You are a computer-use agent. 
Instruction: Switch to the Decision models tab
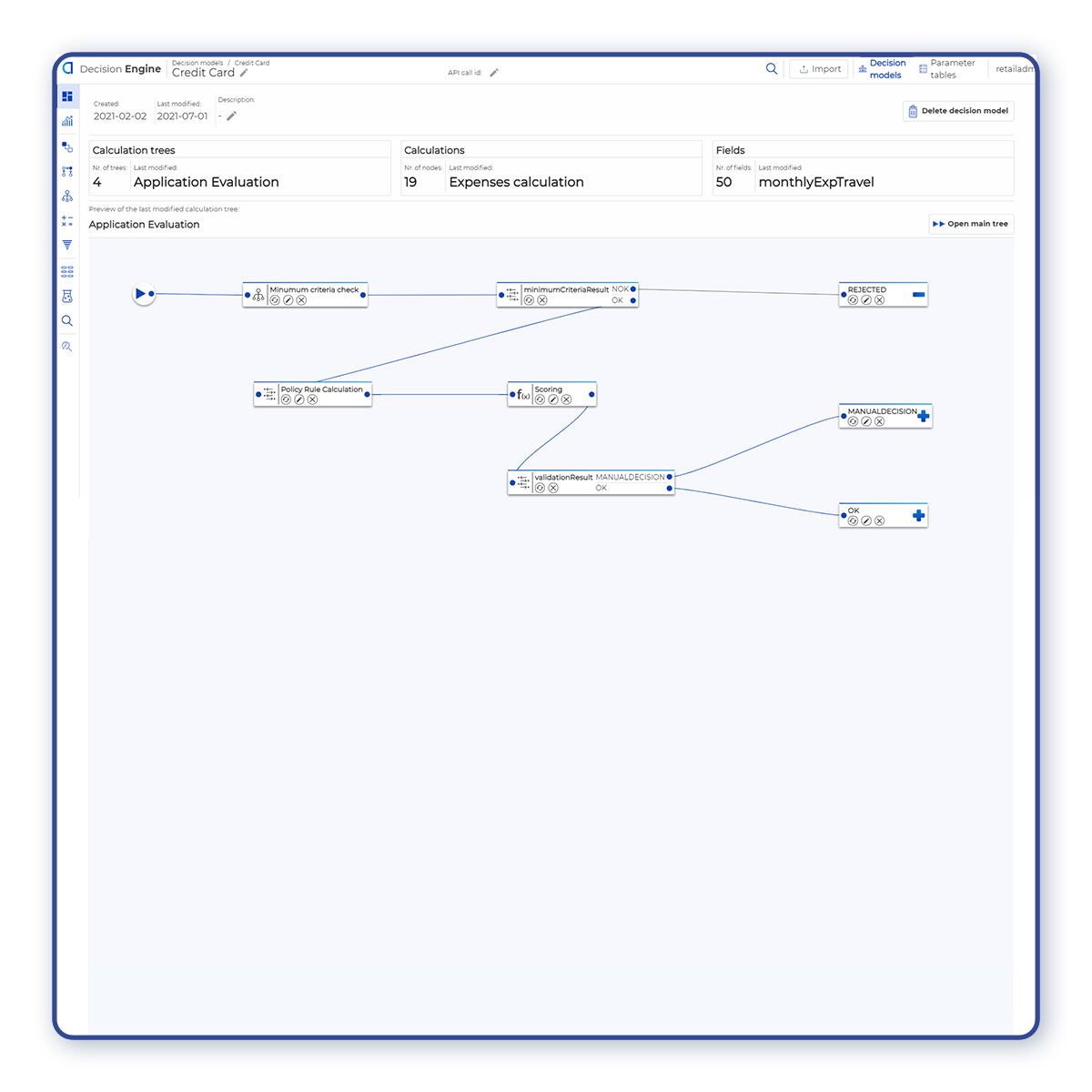click(x=883, y=69)
